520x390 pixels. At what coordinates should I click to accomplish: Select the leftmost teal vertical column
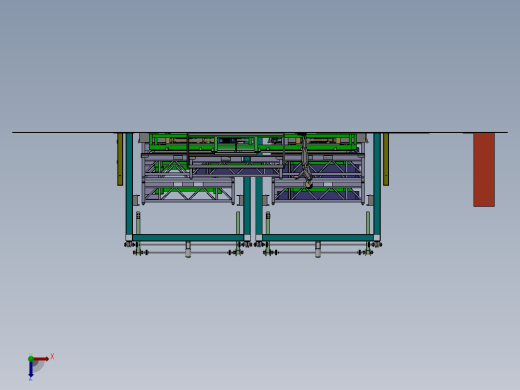[x=129, y=184]
